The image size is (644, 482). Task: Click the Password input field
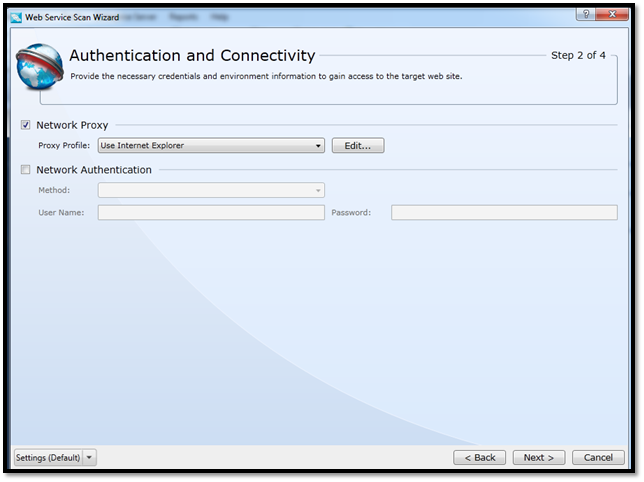(504, 212)
